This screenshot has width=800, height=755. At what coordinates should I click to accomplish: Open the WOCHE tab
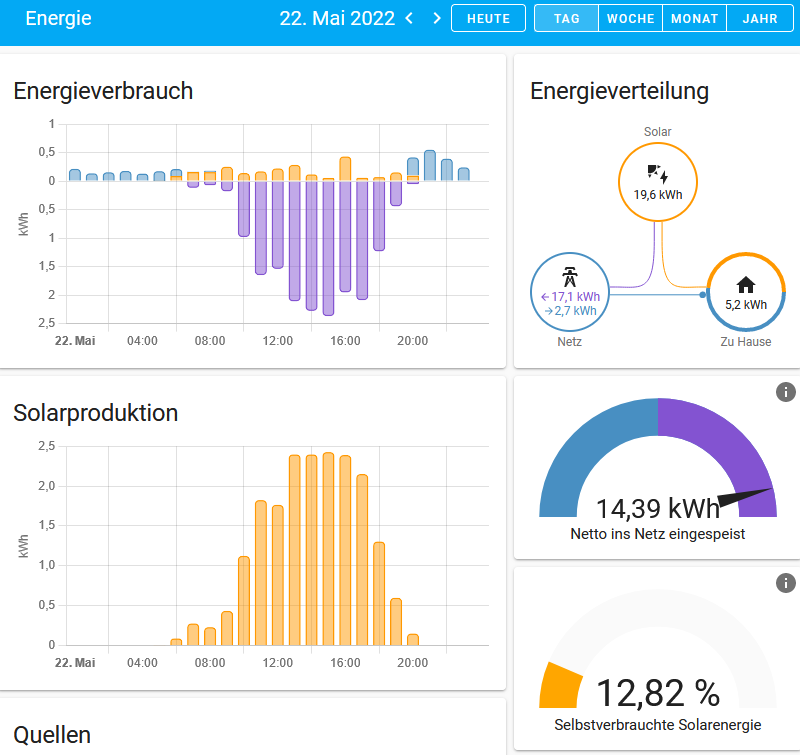pos(629,18)
